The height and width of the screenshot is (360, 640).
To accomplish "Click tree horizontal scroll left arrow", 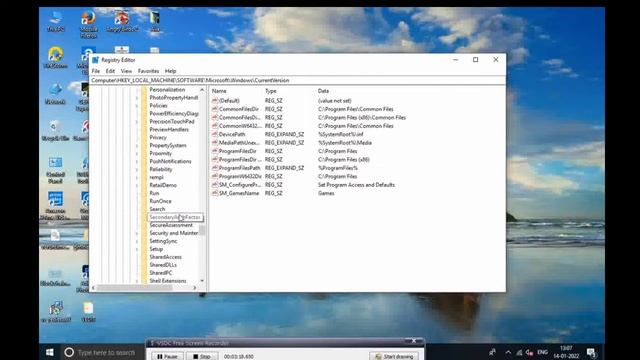I will 93,288.
